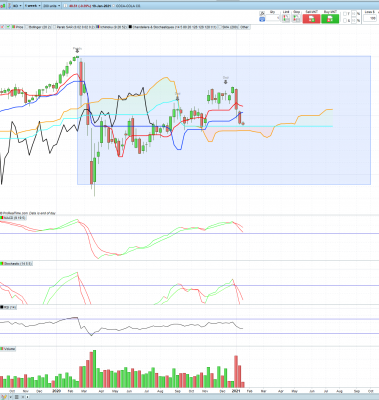Toggle the Price indicator tab

pos(19,27)
